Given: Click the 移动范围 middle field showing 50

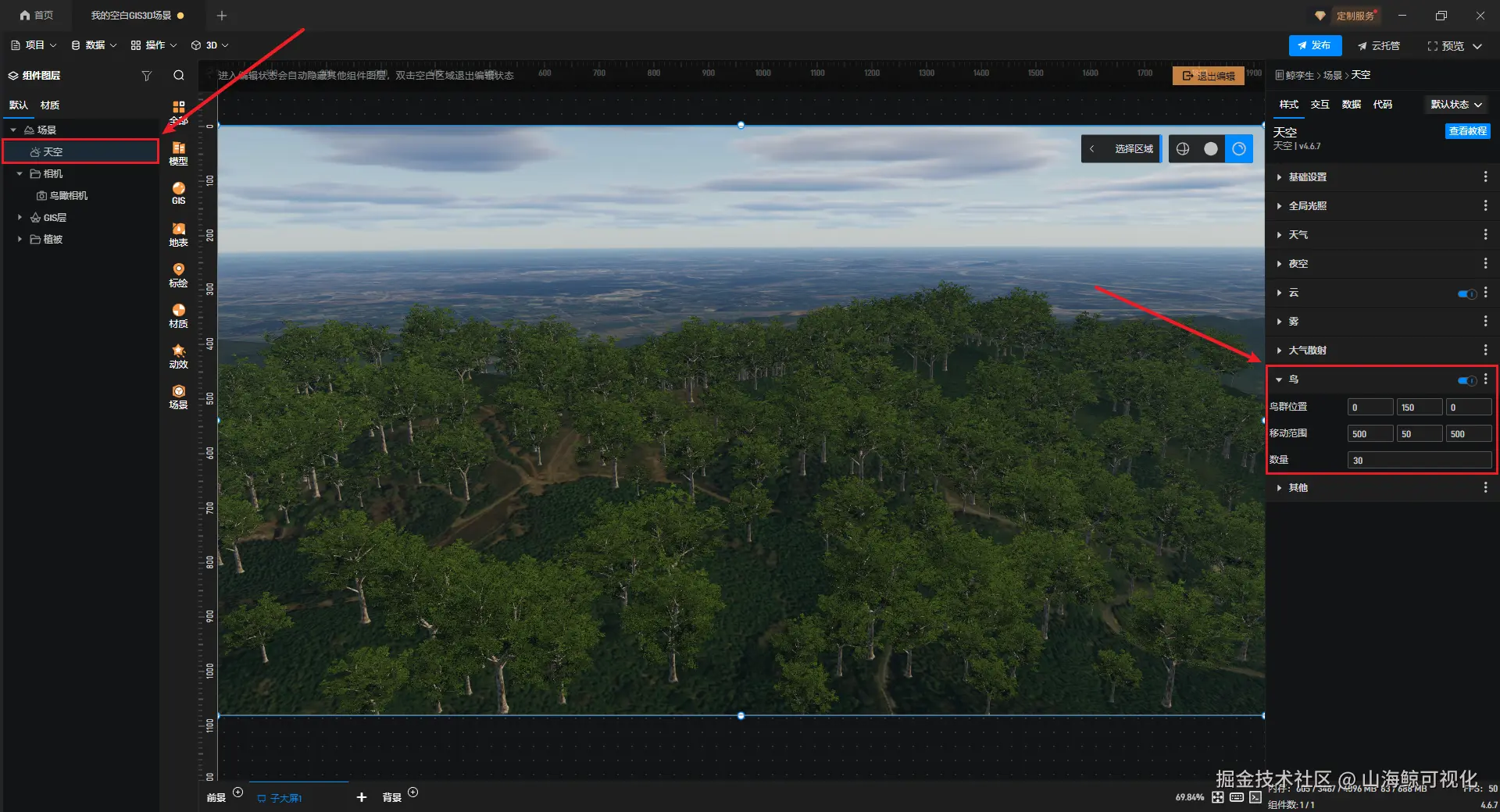Looking at the screenshot, I should tap(1420, 433).
